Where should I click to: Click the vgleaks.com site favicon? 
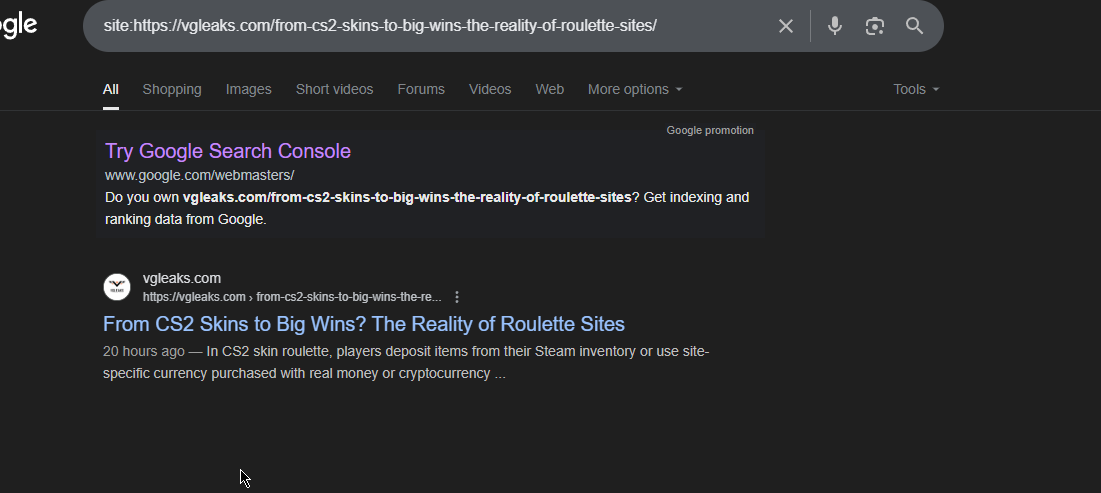pos(117,287)
